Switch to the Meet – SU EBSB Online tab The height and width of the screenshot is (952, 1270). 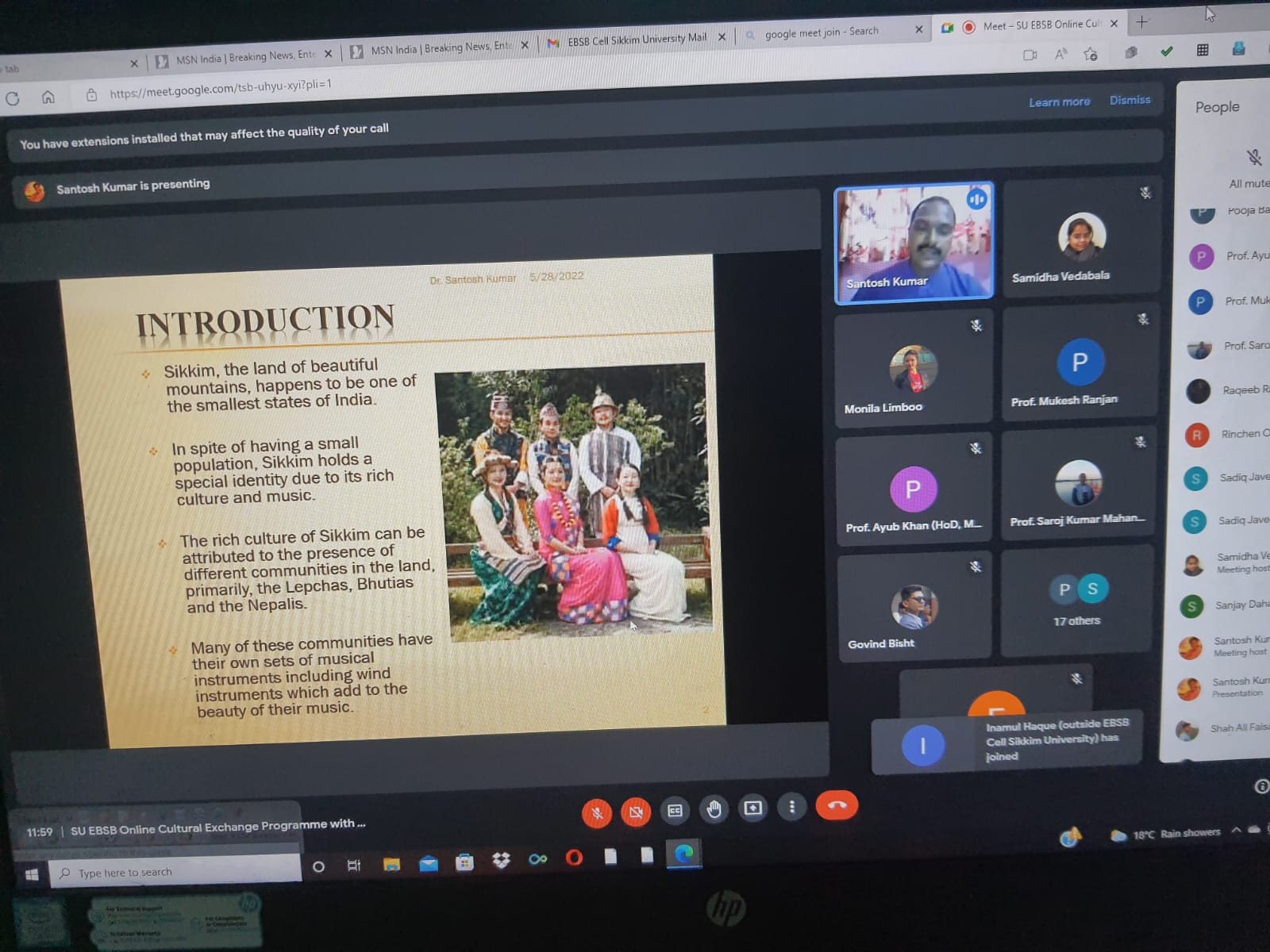[x=1042, y=25]
